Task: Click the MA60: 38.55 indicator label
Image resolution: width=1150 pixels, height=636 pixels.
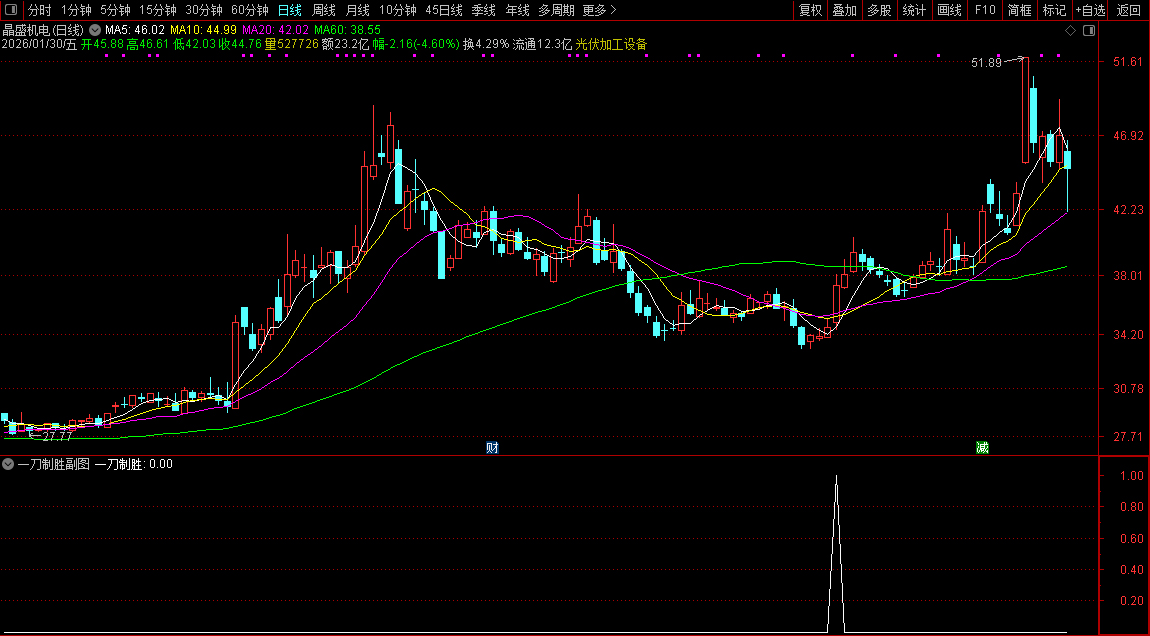Action: (348, 30)
